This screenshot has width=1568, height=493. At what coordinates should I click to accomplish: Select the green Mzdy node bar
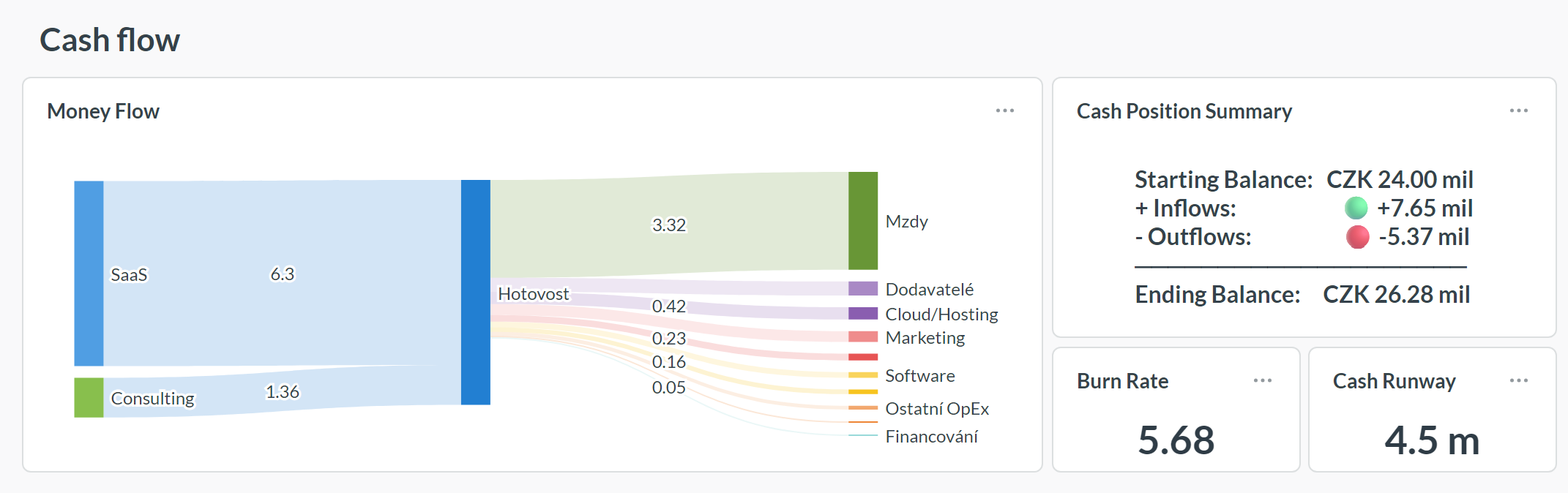tap(862, 219)
